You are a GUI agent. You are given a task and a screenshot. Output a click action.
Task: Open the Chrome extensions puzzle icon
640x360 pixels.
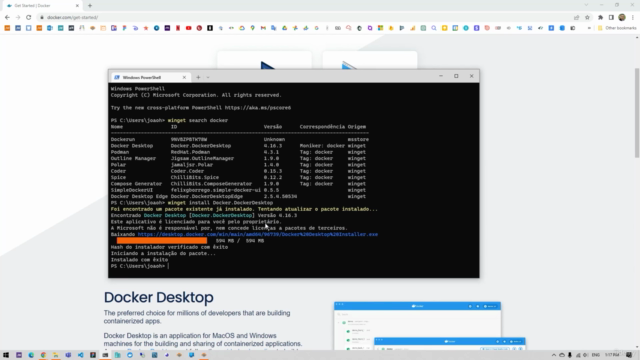(600, 18)
